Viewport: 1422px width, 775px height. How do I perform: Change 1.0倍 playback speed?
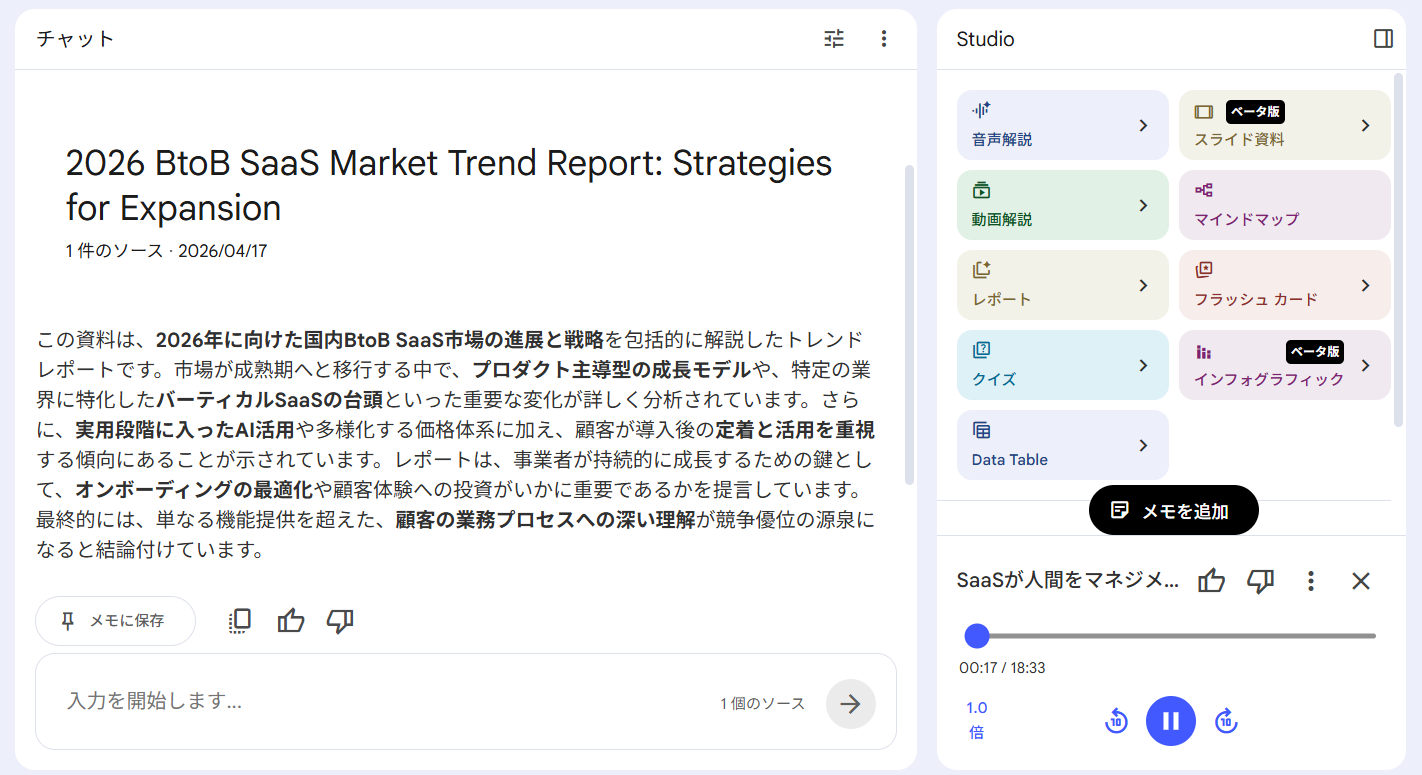977,720
